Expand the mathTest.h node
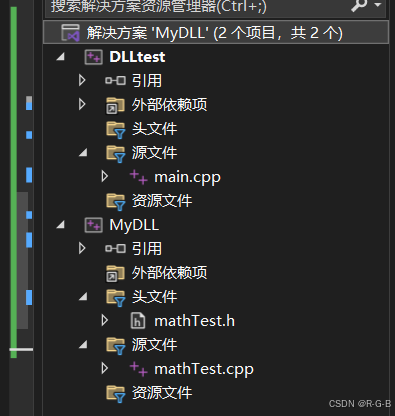The height and width of the screenshot is (416, 395). pos(105,320)
